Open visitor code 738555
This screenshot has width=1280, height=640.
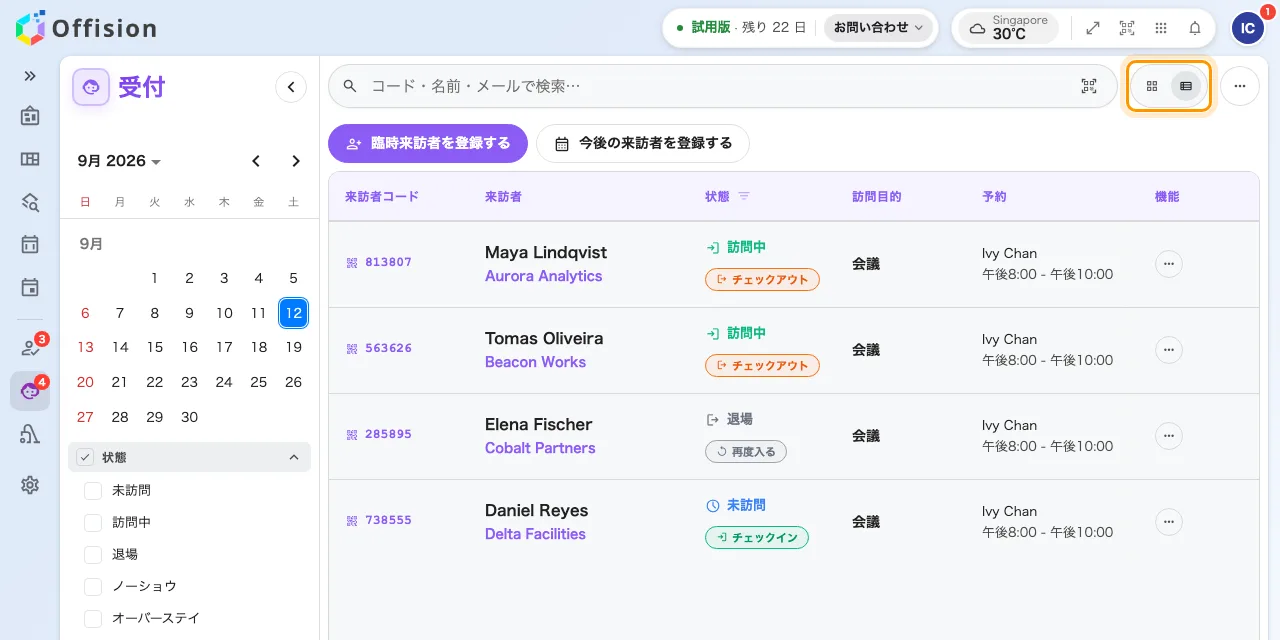click(379, 520)
